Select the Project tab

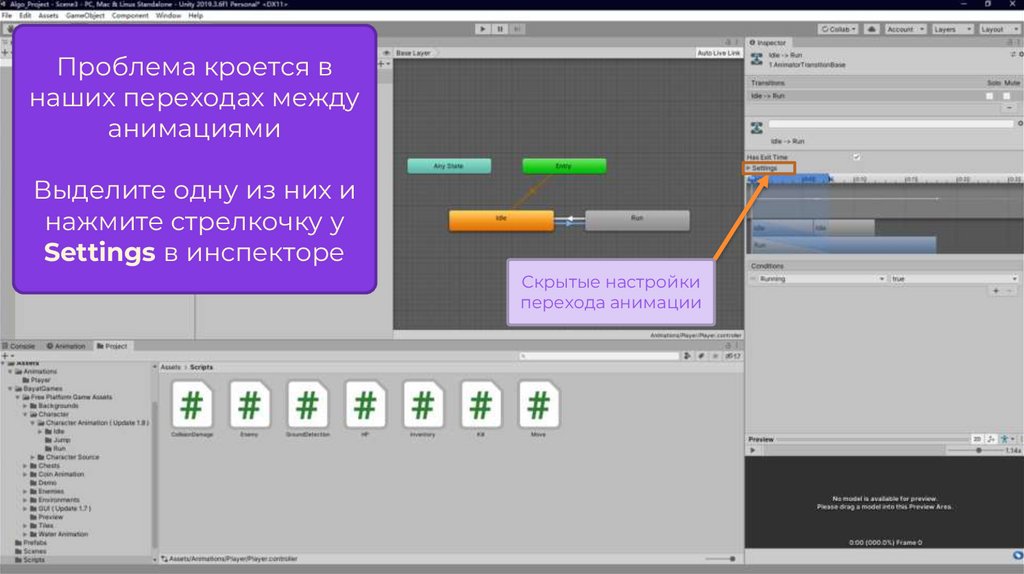tap(112, 346)
